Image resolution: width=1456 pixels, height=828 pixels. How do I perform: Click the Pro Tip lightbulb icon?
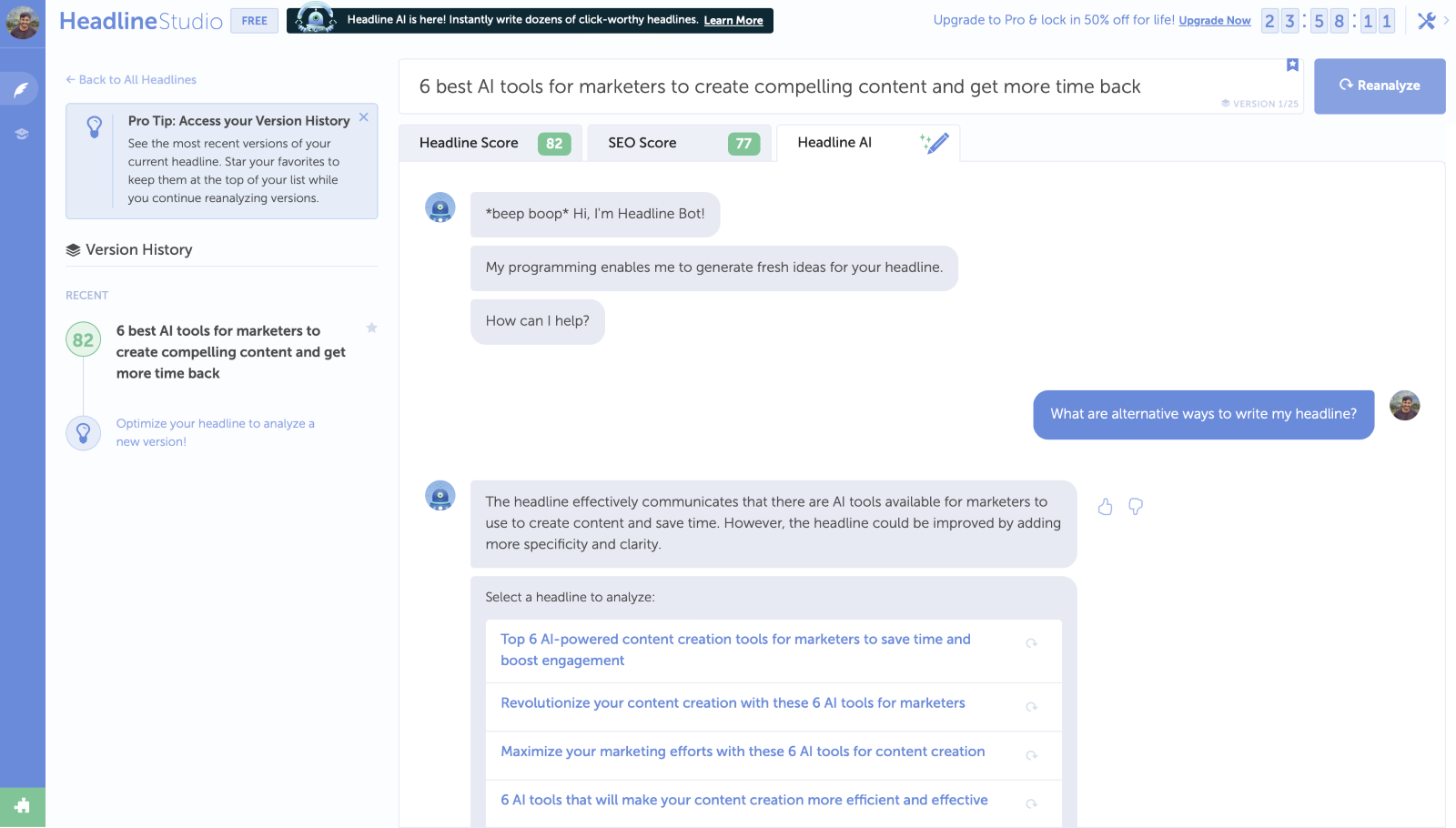pos(95,127)
